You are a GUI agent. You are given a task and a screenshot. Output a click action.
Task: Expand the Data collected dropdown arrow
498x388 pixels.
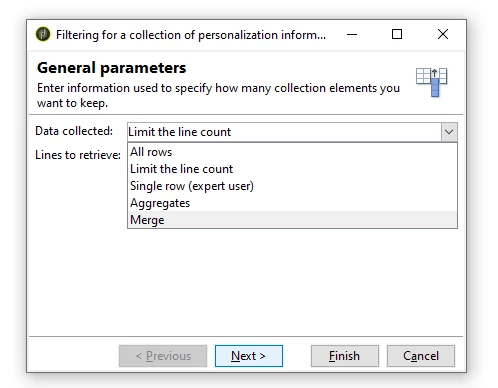[x=449, y=132]
